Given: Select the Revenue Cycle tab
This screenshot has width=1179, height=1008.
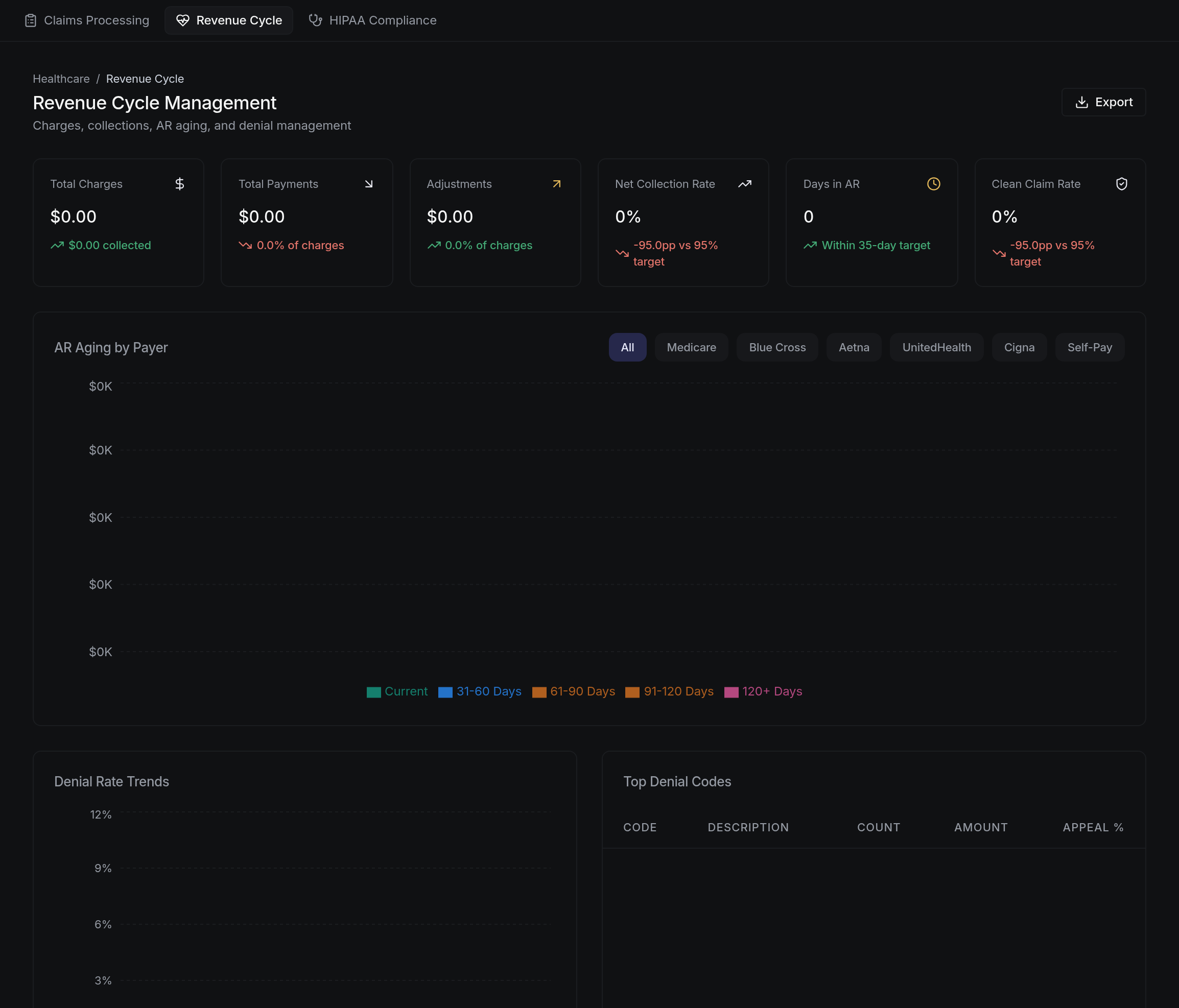Looking at the screenshot, I should click(x=229, y=20).
